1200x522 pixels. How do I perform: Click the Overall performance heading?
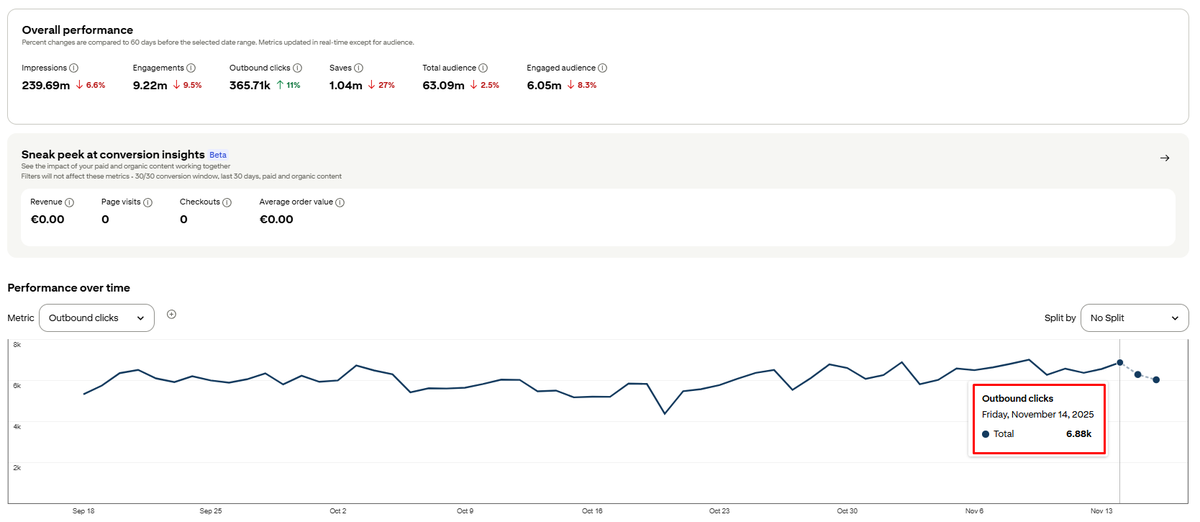[x=77, y=31]
